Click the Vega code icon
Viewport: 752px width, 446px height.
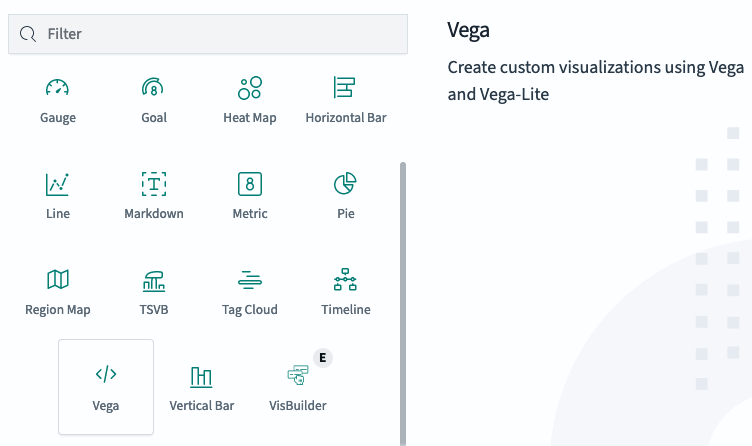106,374
